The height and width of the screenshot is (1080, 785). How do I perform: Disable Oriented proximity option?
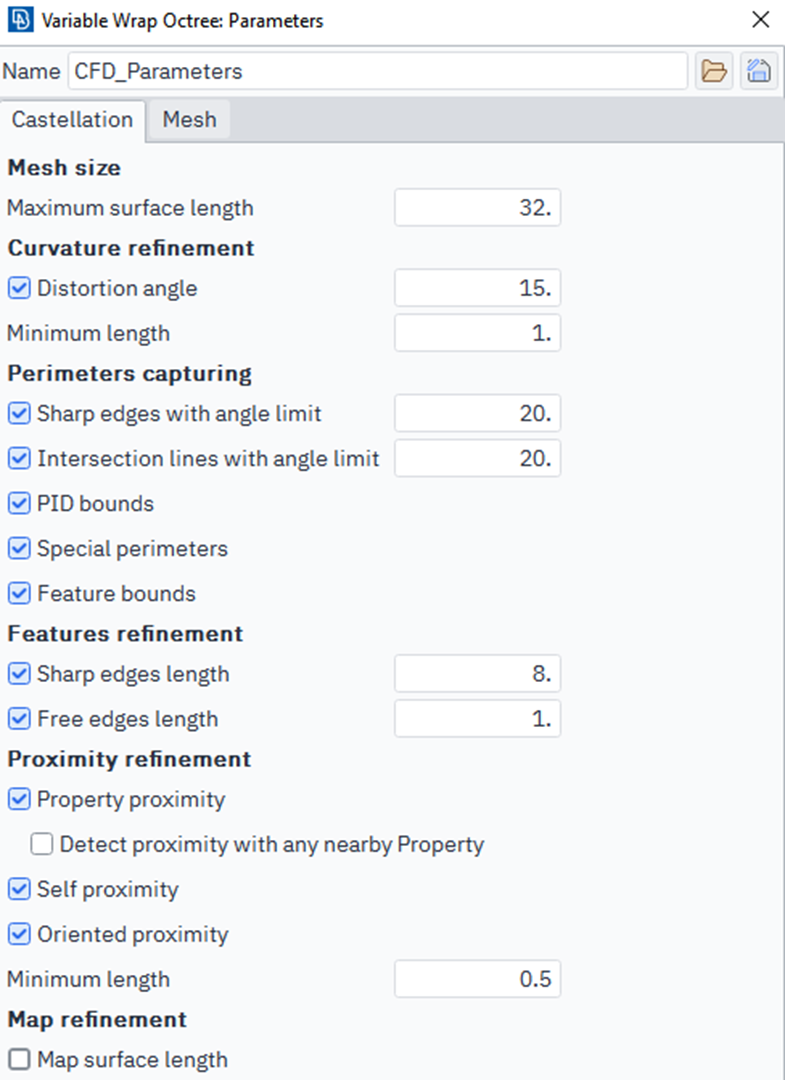(x=19, y=935)
